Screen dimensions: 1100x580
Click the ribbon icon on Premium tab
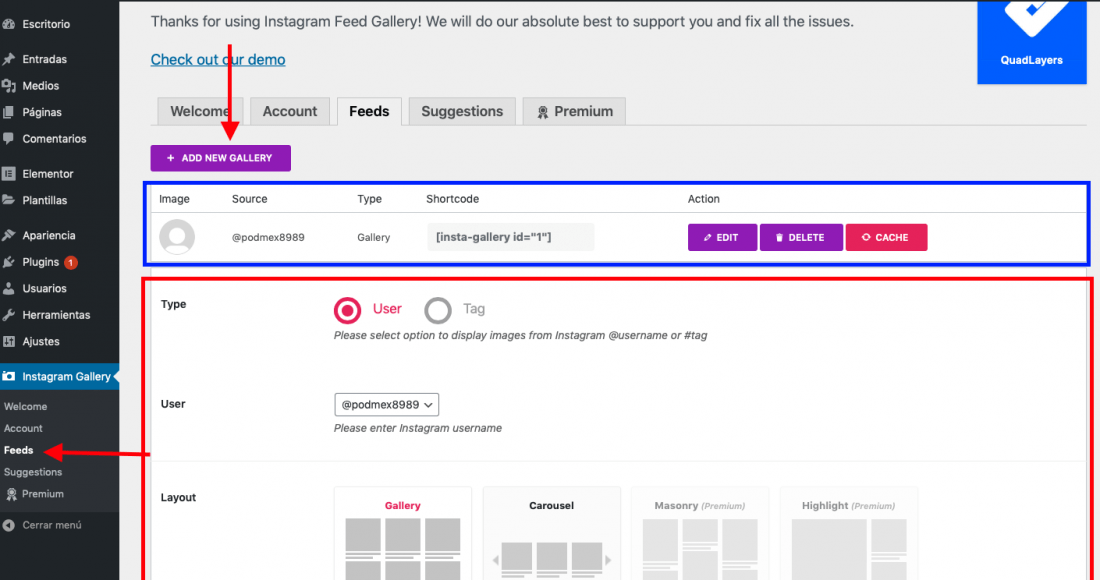pyautogui.click(x=542, y=112)
